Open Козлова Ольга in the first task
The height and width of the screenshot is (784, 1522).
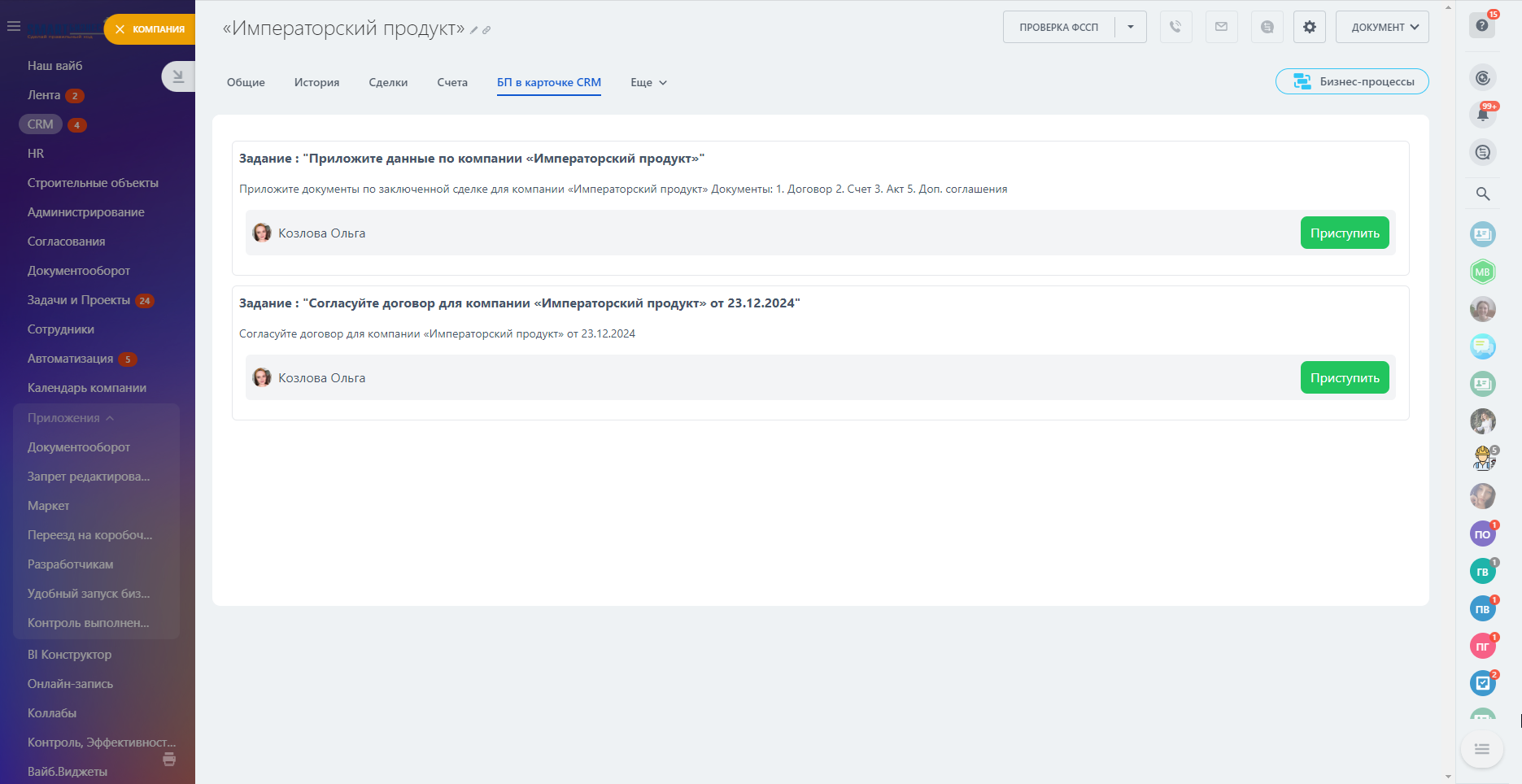321,233
